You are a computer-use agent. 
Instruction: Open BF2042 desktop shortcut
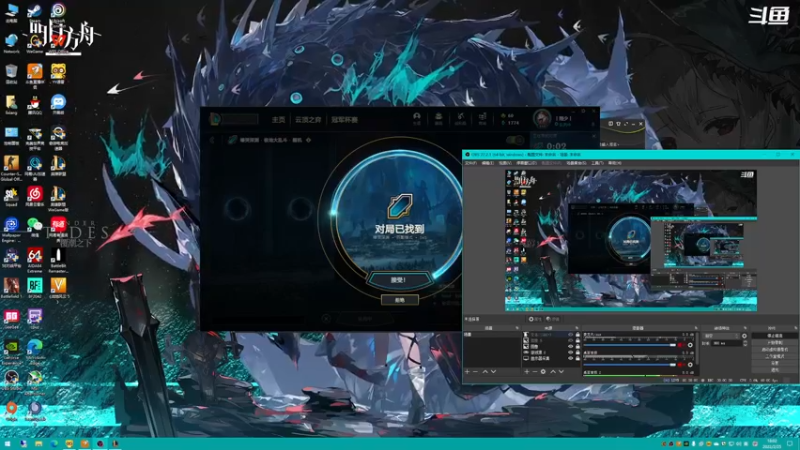pyautogui.click(x=35, y=288)
